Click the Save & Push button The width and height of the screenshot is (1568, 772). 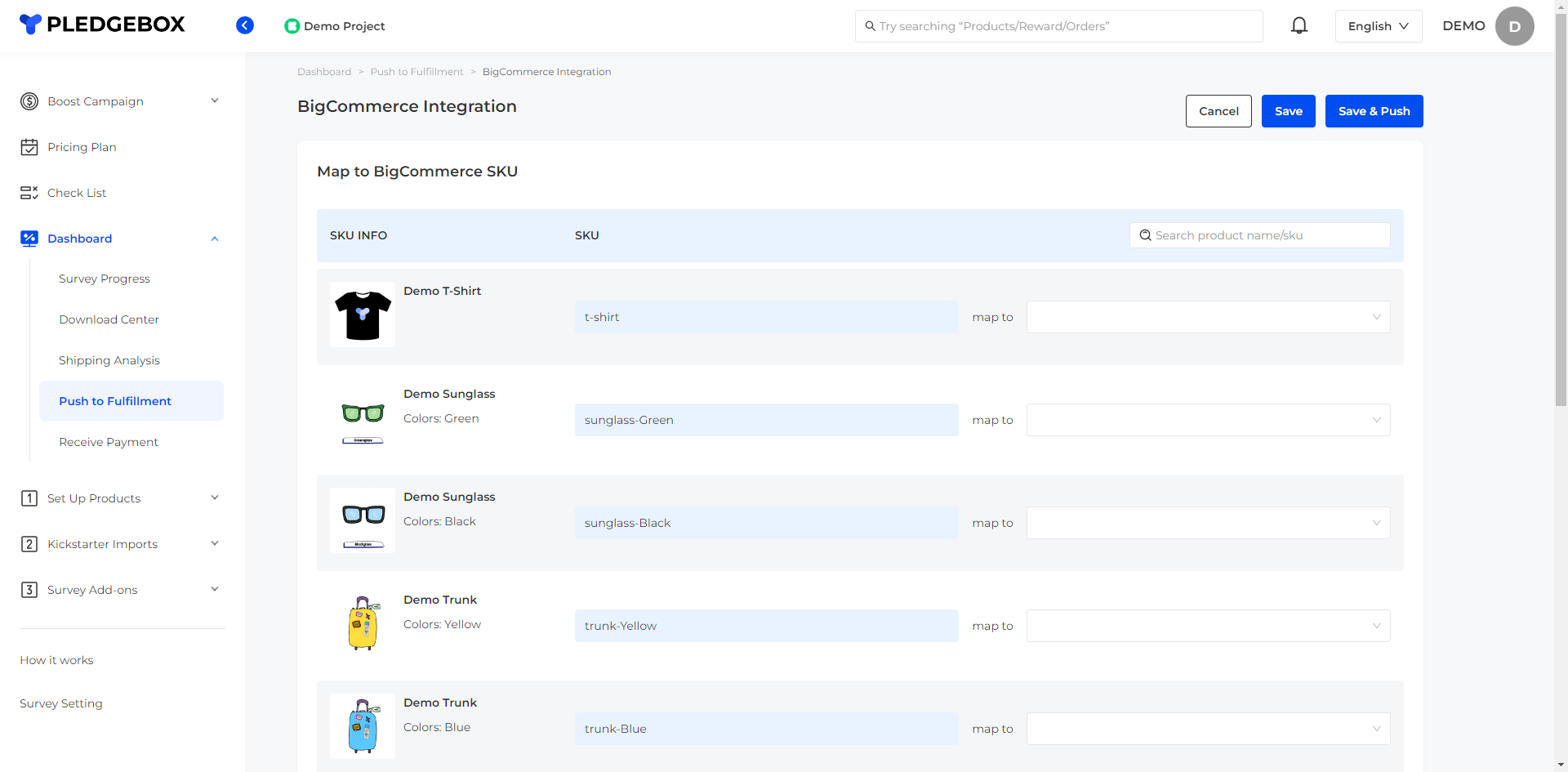click(x=1374, y=111)
